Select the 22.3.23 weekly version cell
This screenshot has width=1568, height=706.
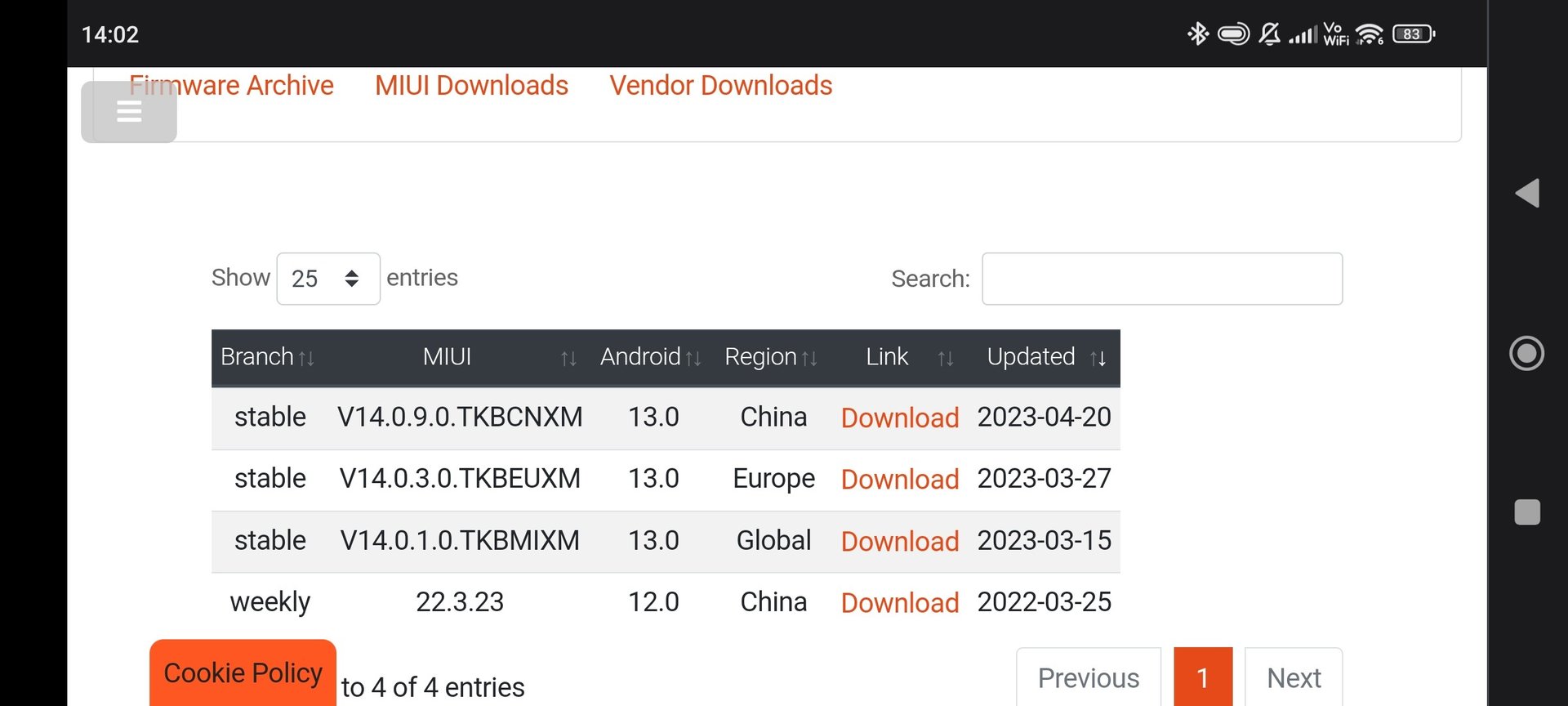(460, 601)
